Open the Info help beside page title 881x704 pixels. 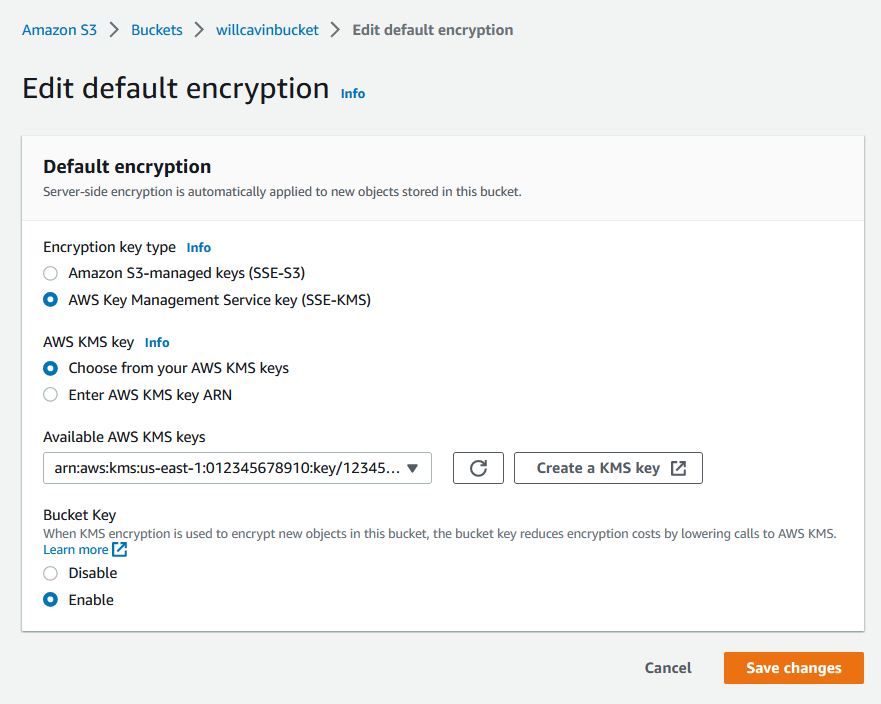click(352, 93)
